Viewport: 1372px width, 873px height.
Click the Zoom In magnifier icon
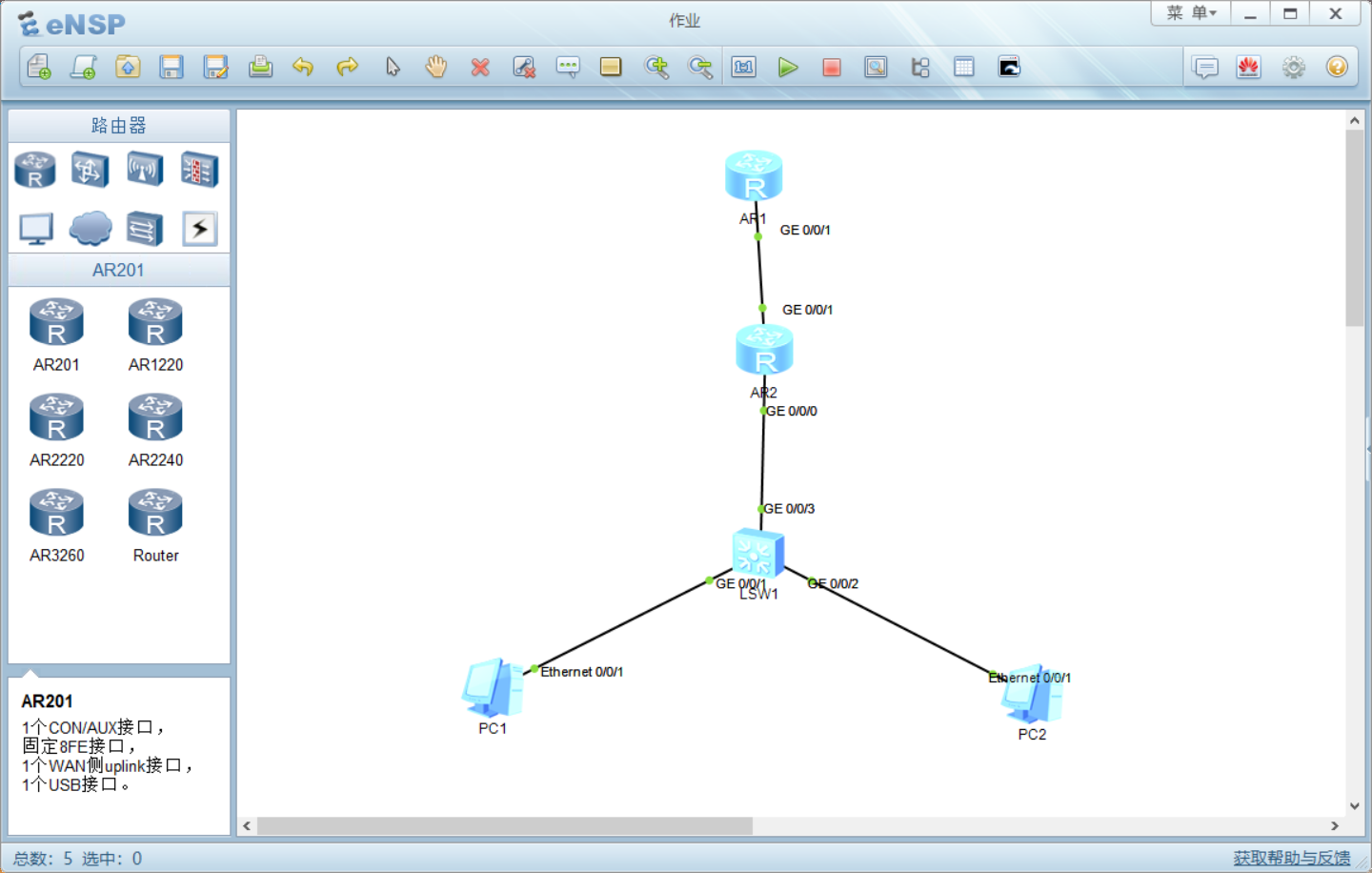coord(656,68)
